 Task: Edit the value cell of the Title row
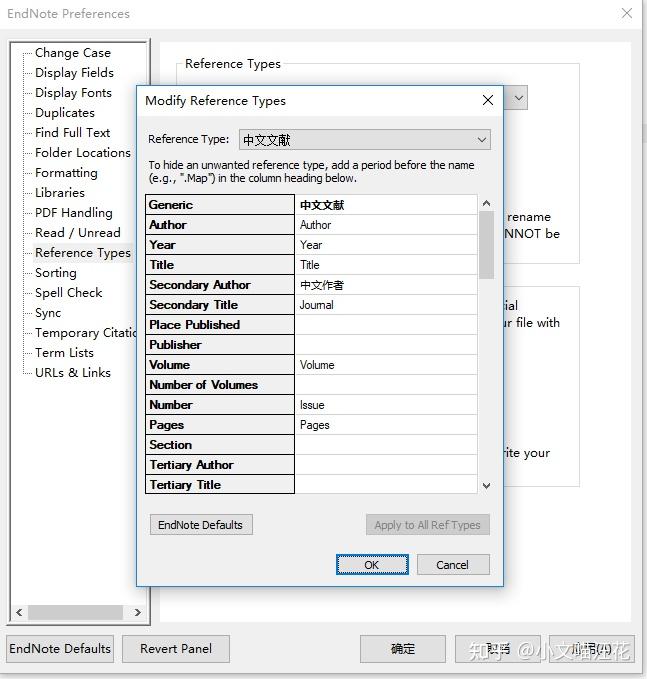(386, 265)
